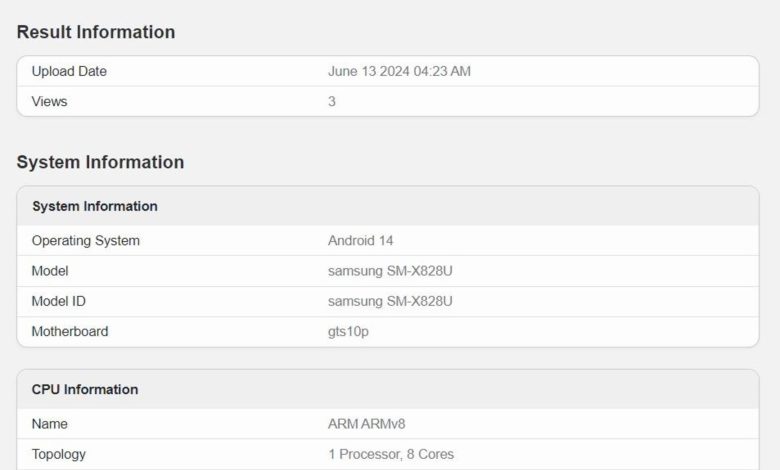This screenshot has width=780, height=470.
Task: Click the Views row label
Action: point(50,101)
